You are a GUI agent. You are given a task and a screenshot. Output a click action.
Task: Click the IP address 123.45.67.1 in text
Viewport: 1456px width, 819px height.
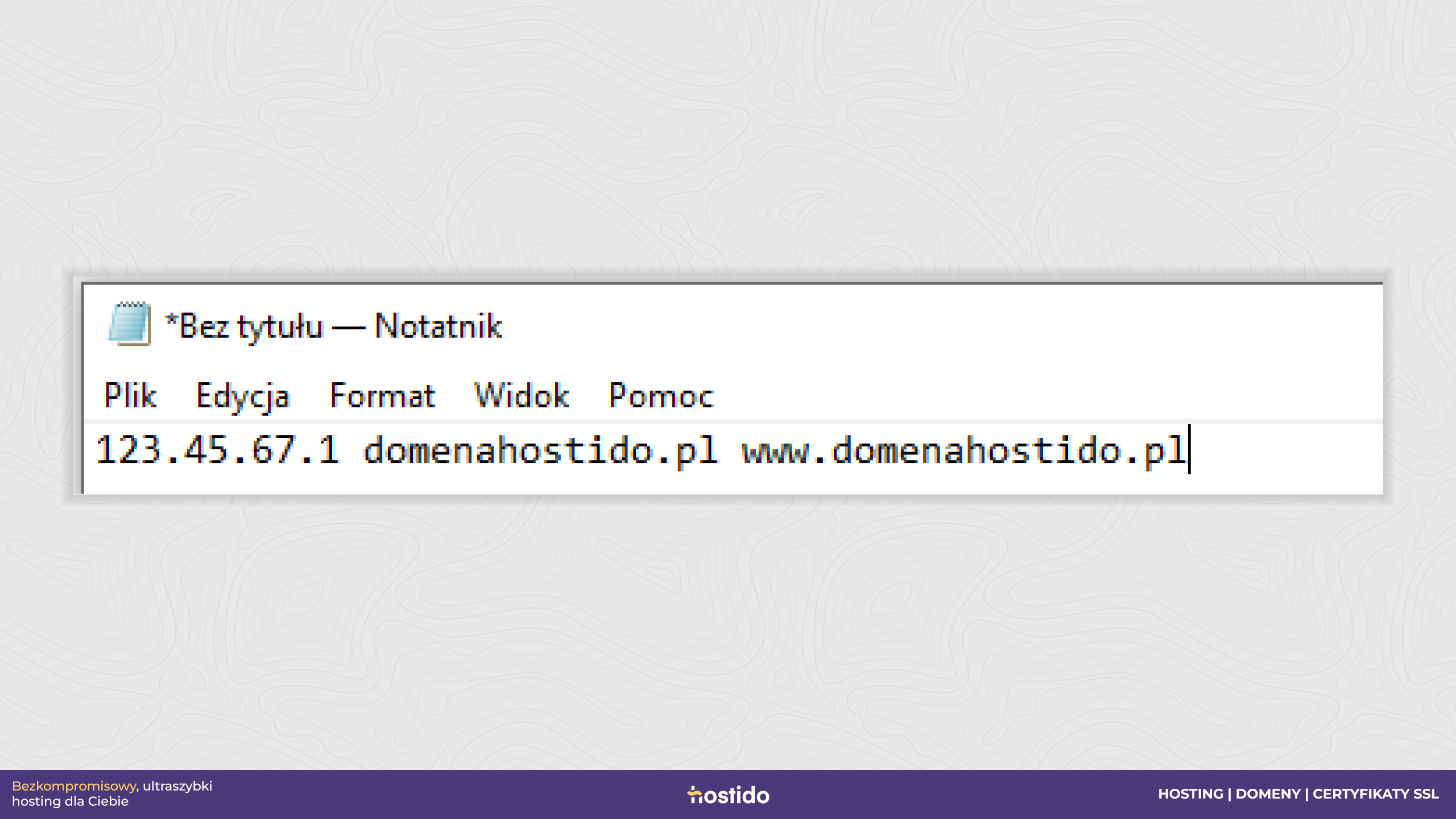point(218,450)
